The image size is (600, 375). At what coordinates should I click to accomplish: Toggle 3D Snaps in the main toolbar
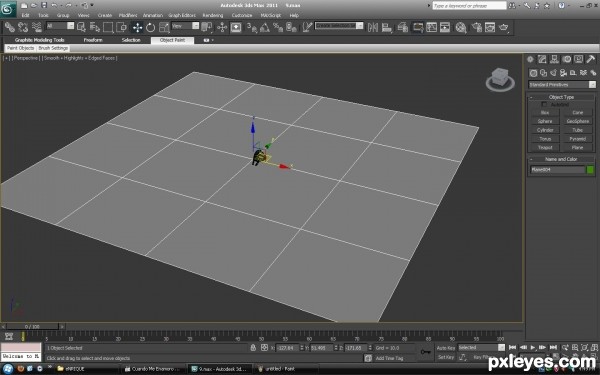pyautogui.click(x=251, y=27)
